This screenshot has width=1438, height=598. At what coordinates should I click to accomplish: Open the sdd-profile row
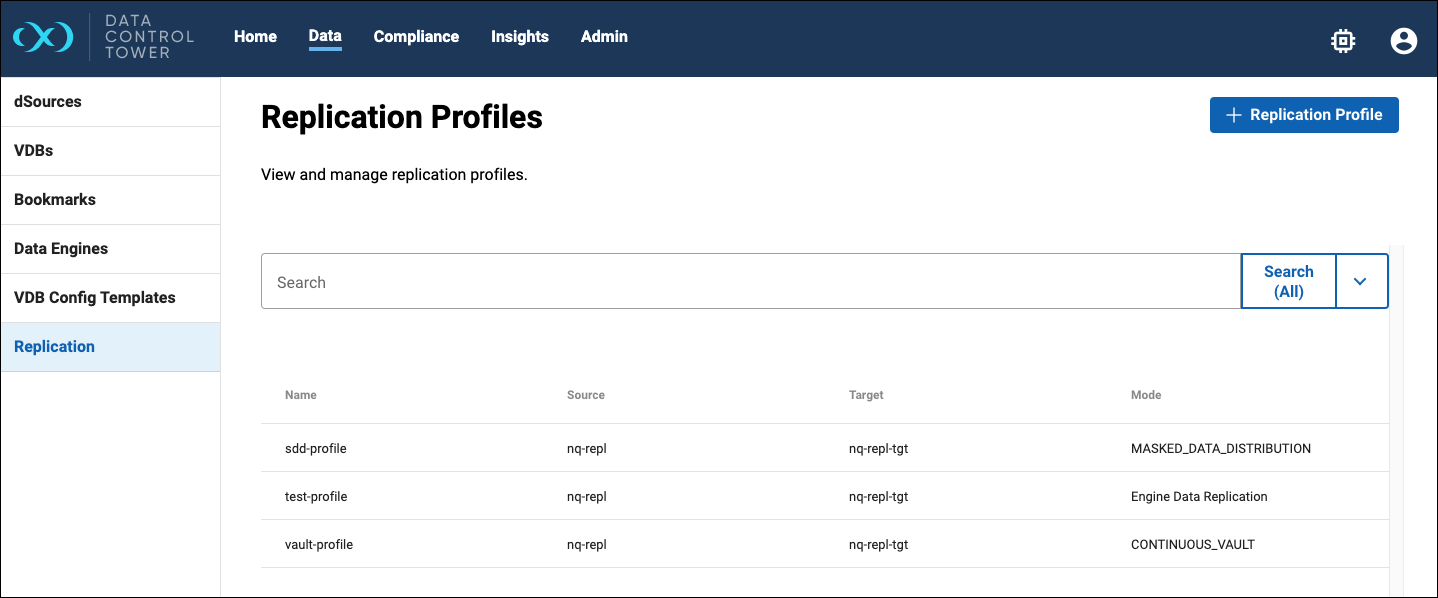tap(316, 449)
